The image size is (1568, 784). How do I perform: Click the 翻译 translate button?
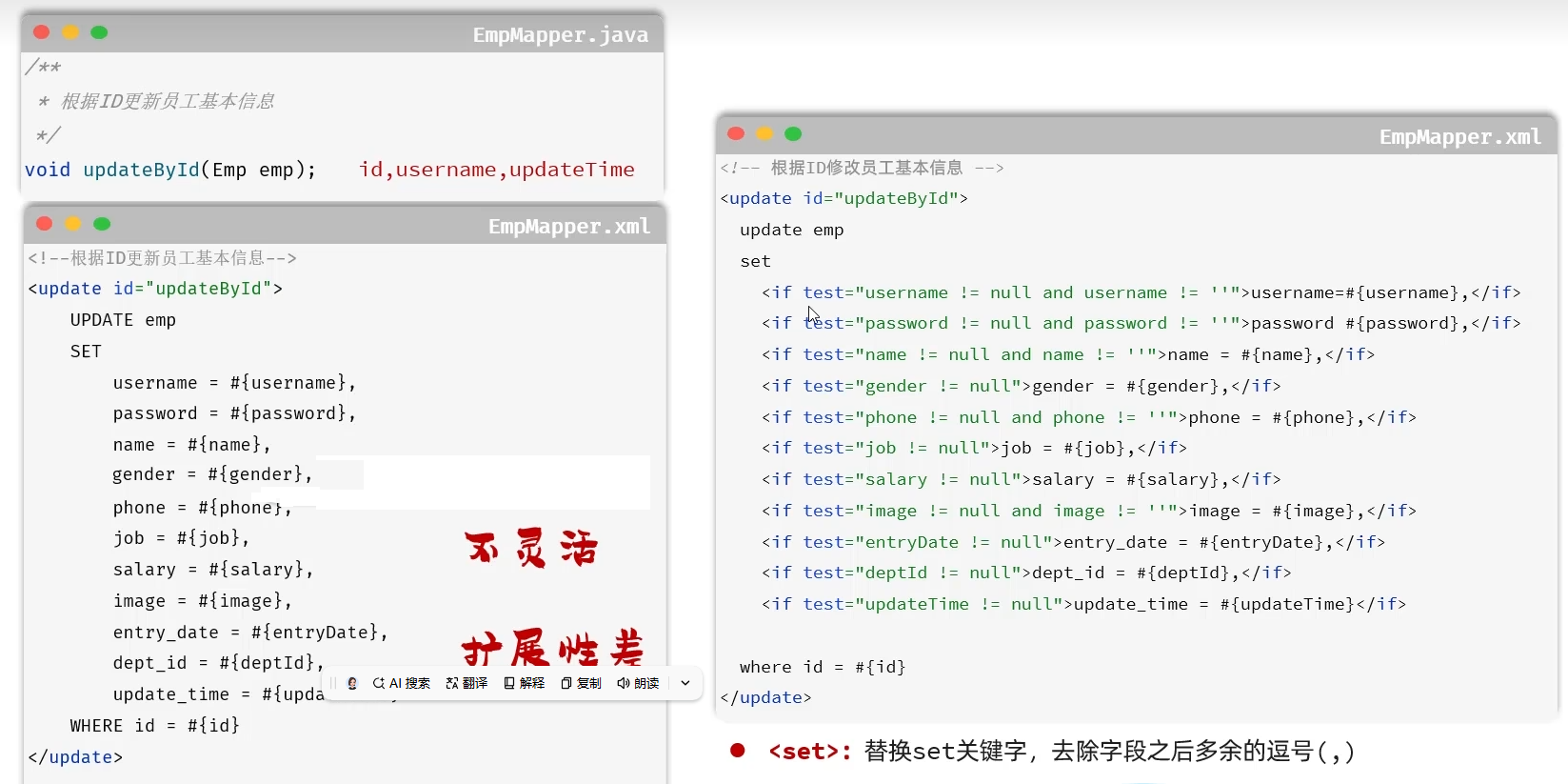tap(466, 683)
